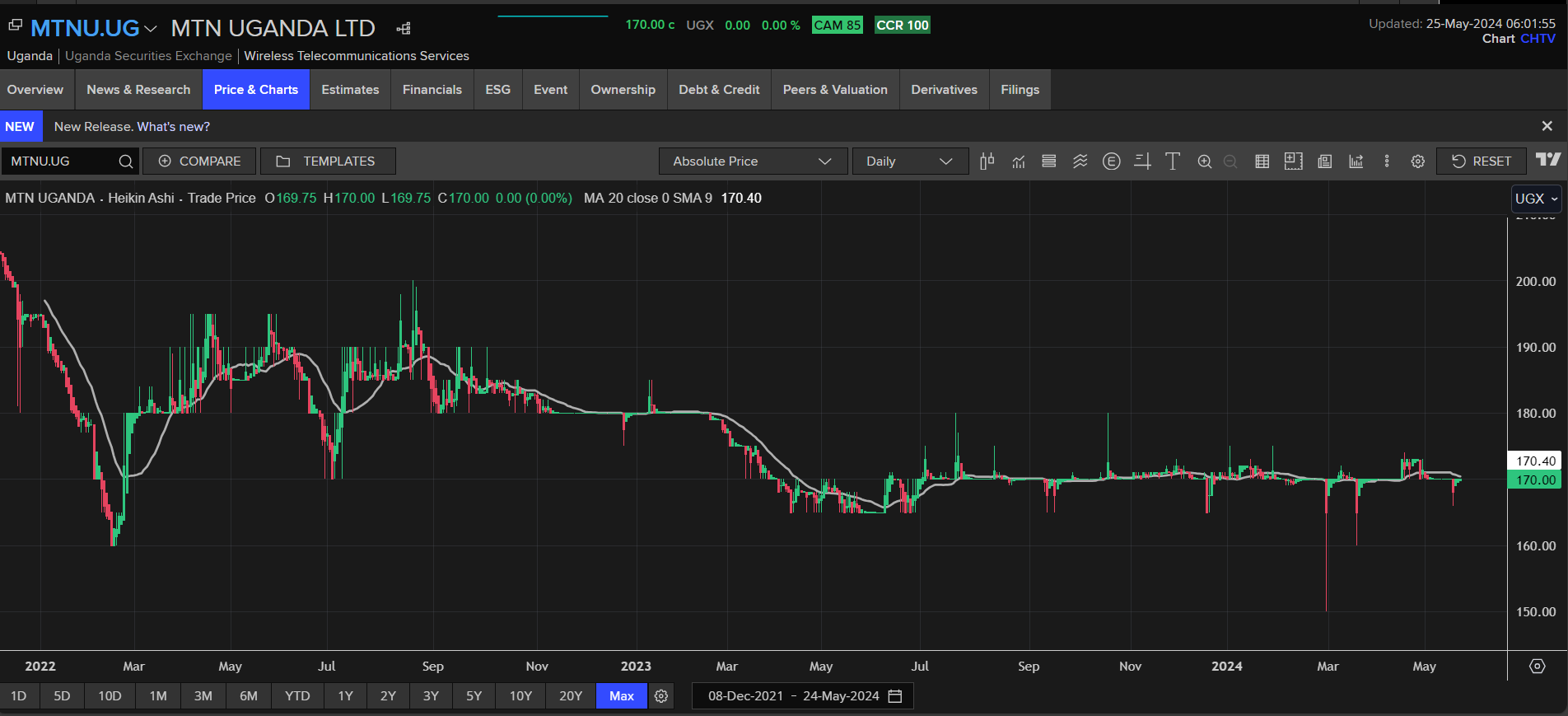Click the wavy-lines overlay icon in toolbar
Screen dimensions: 1568x716
[1080, 161]
